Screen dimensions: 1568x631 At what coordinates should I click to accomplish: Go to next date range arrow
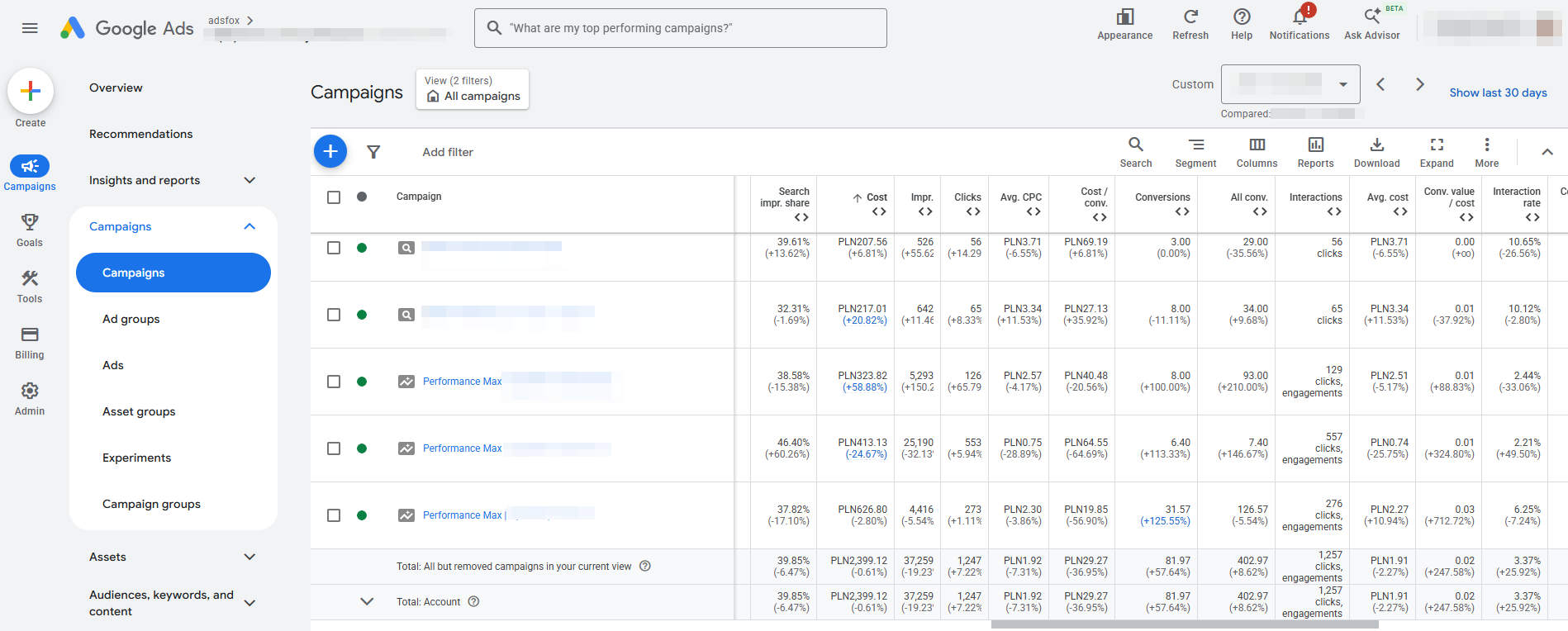coord(1419,84)
